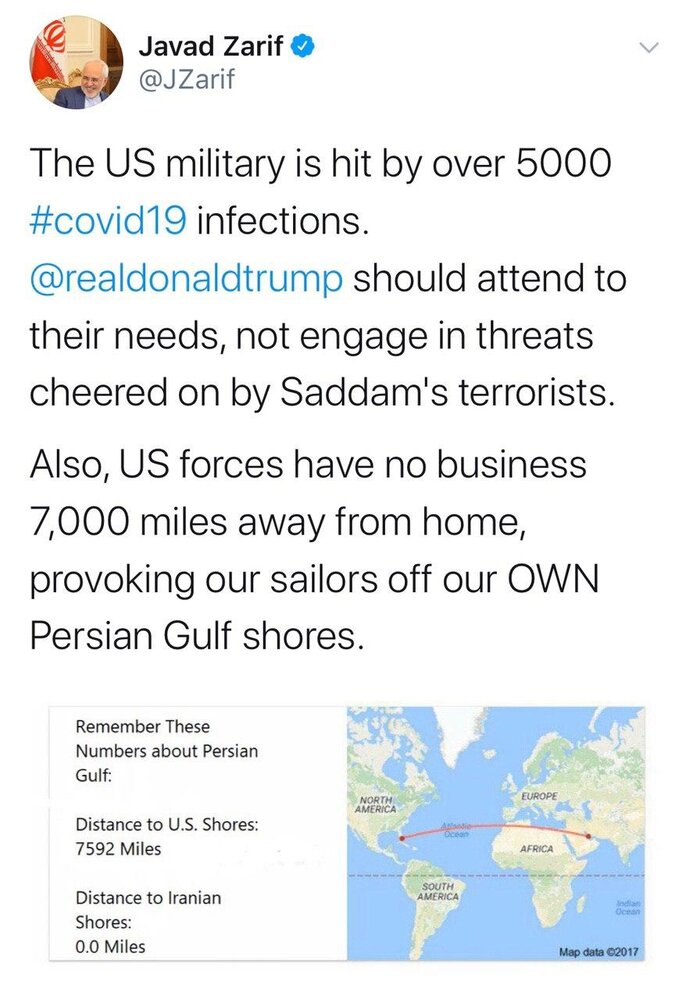Expand the tweet options chevron
The width and height of the screenshot is (686, 1000).
[x=648, y=48]
